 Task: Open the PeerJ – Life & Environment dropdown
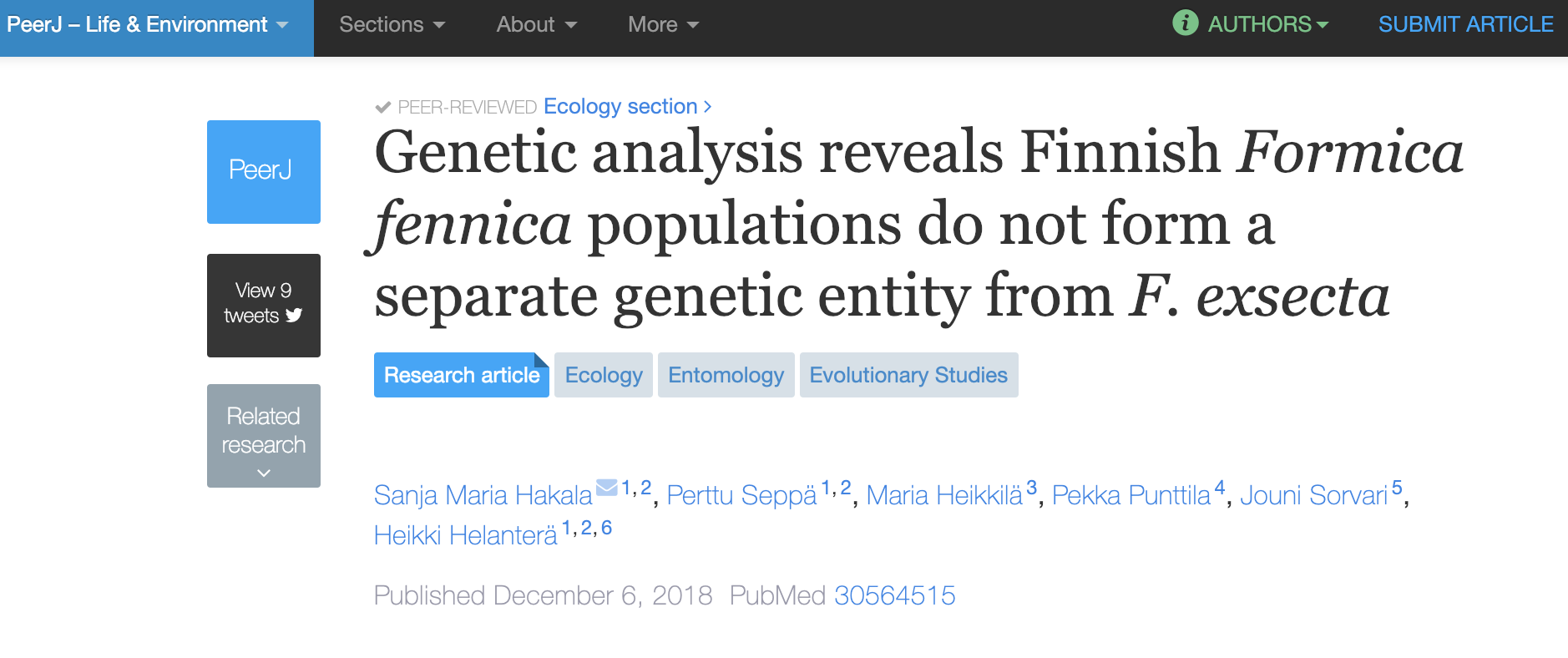[x=148, y=25]
